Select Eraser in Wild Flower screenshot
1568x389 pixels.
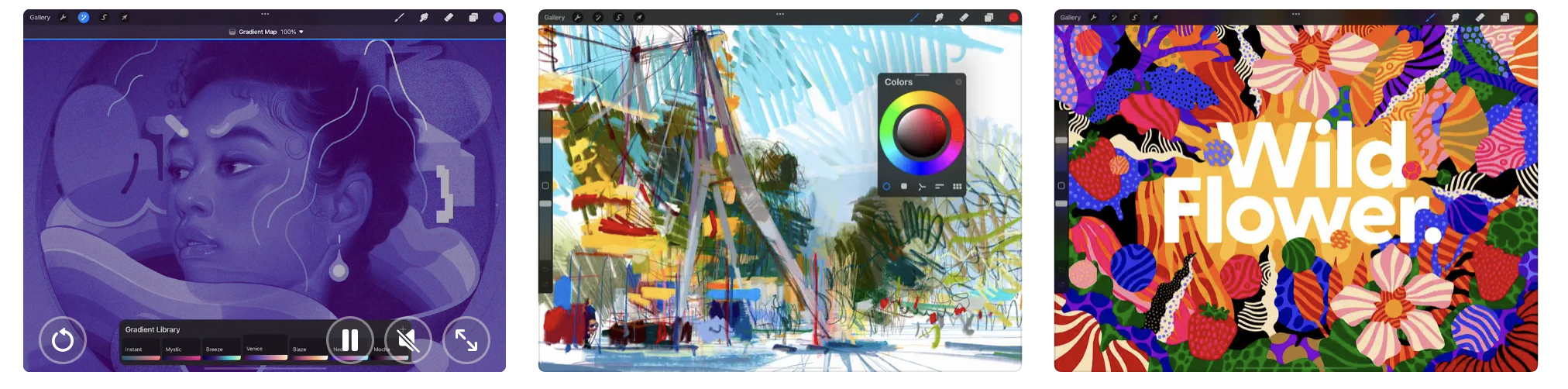point(1480,17)
